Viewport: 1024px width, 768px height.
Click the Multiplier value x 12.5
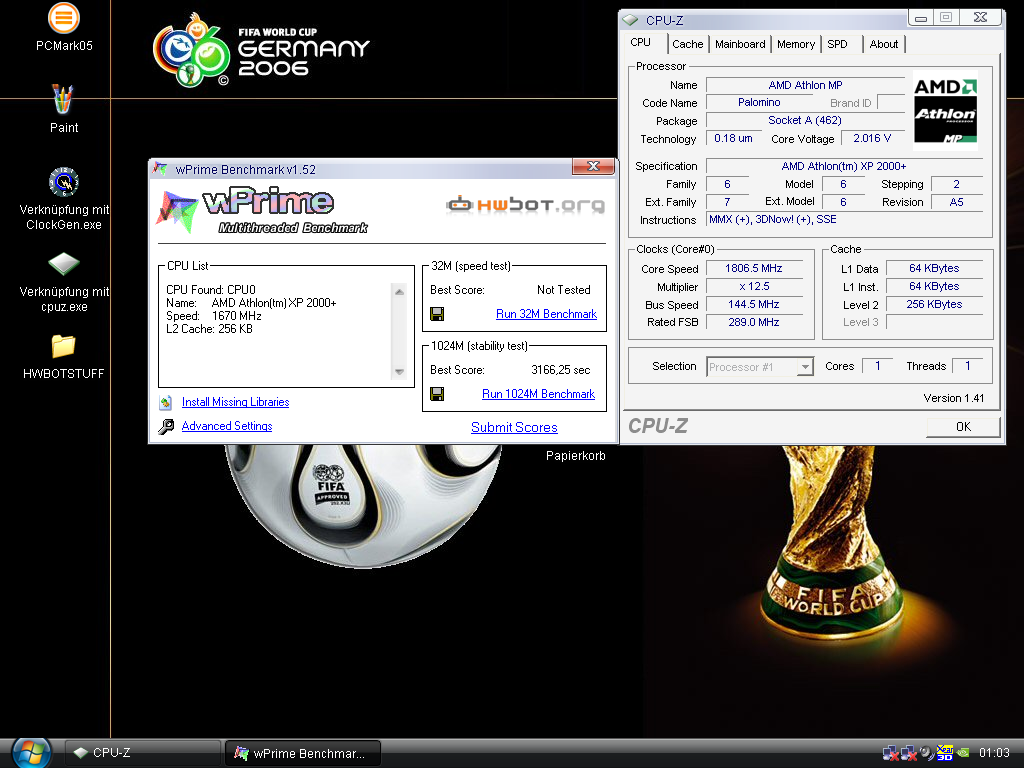pyautogui.click(x=754, y=286)
